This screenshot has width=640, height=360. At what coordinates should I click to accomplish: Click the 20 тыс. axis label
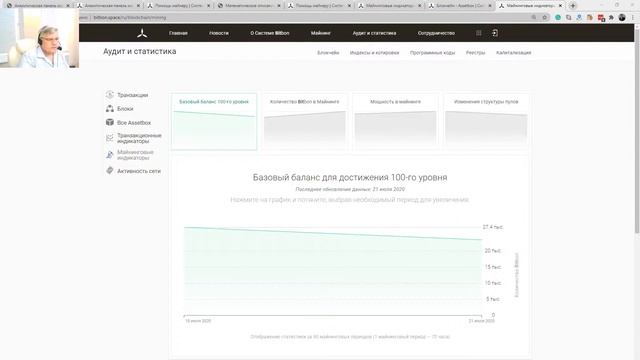(493, 251)
